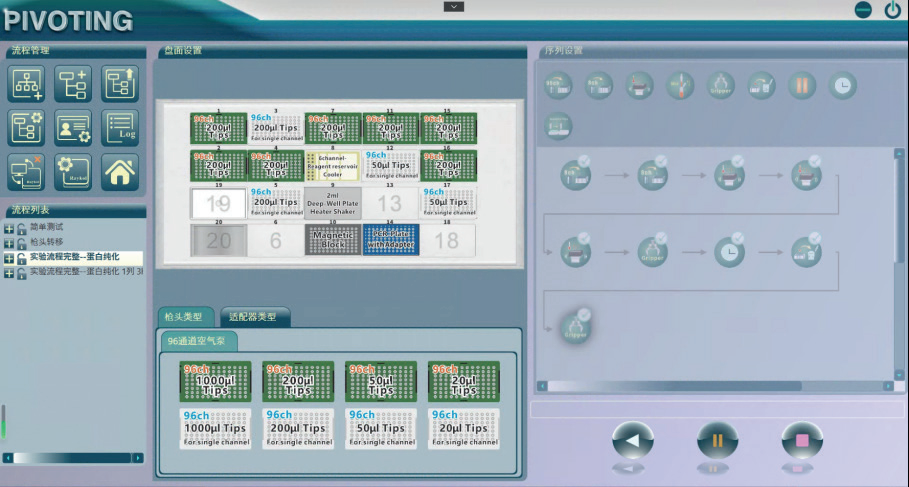Viewport: 909px width, 487px height.
Task: Select the green 96ch 1000µl Tips thumbnail
Action: click(x=215, y=380)
